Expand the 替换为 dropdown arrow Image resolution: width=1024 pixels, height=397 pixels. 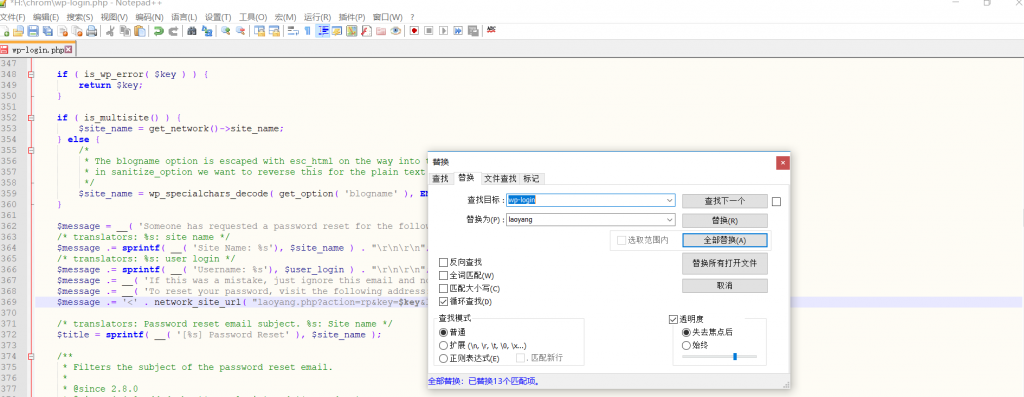pos(669,219)
